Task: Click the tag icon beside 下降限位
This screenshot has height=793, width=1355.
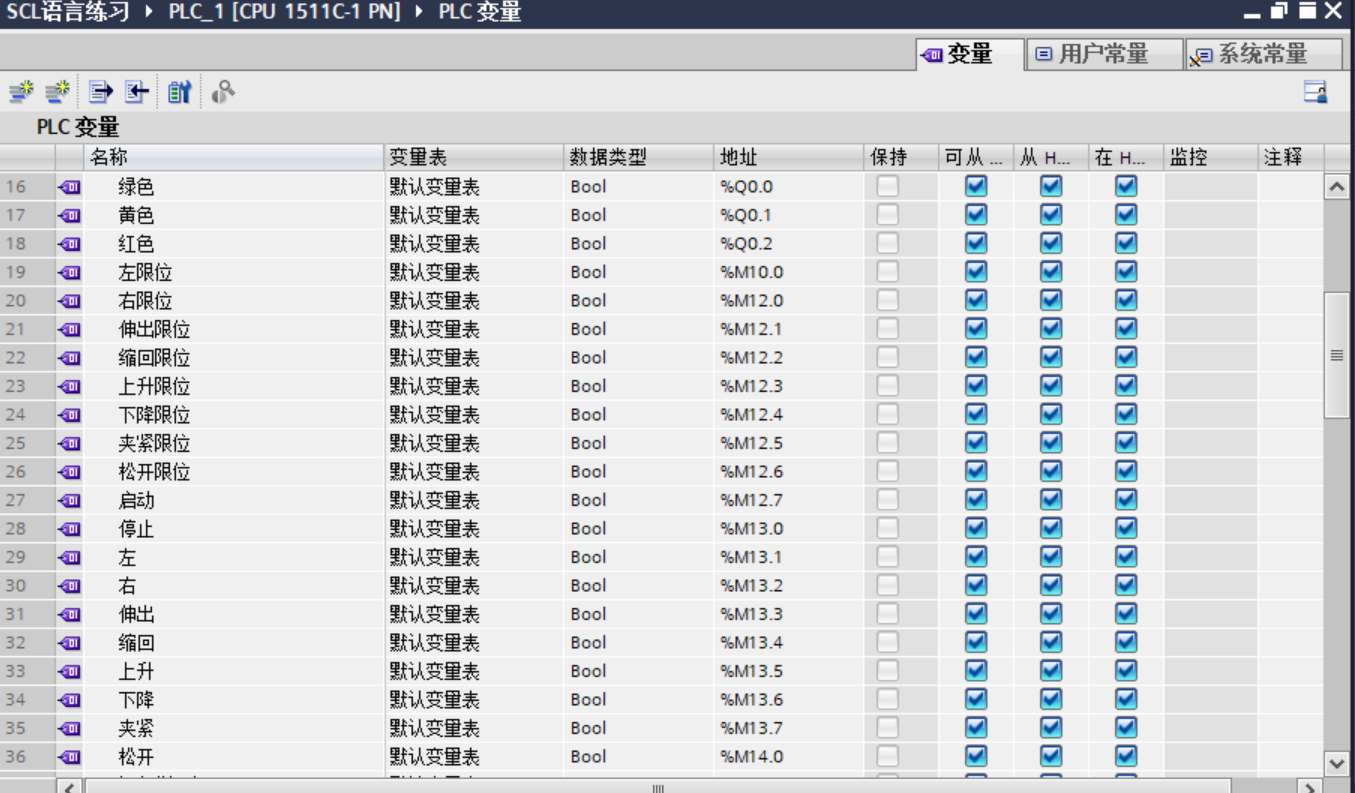Action: pyautogui.click(x=69, y=415)
